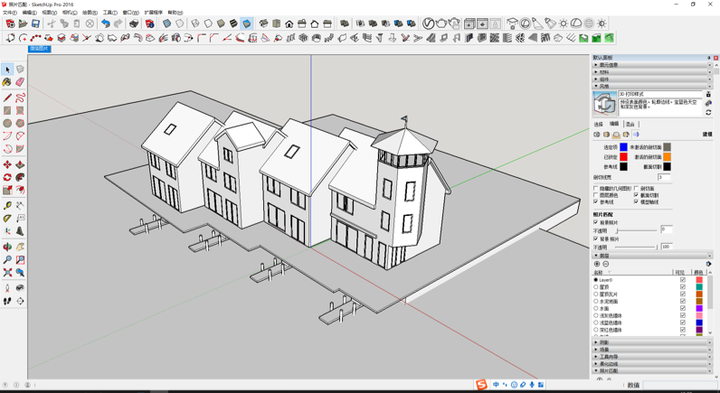Expand the 图元信息 panel
This screenshot has height=393, width=720.
pos(652,65)
